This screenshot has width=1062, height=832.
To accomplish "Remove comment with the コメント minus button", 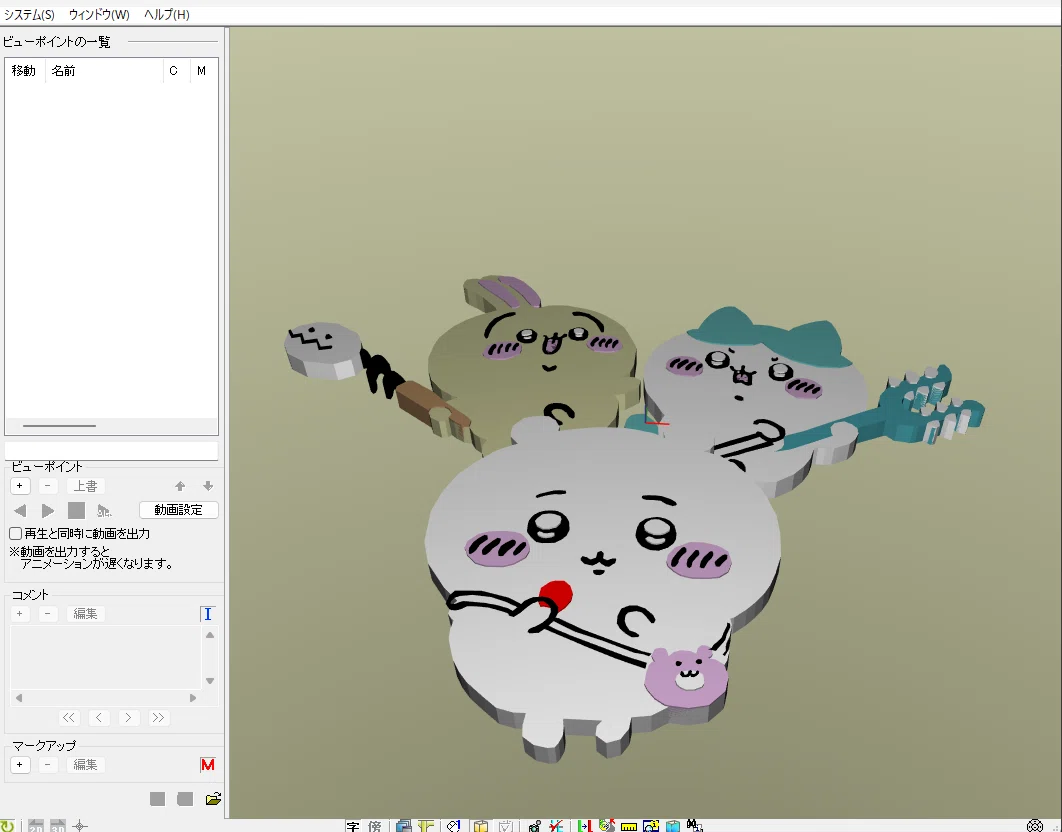I will click(x=47, y=613).
